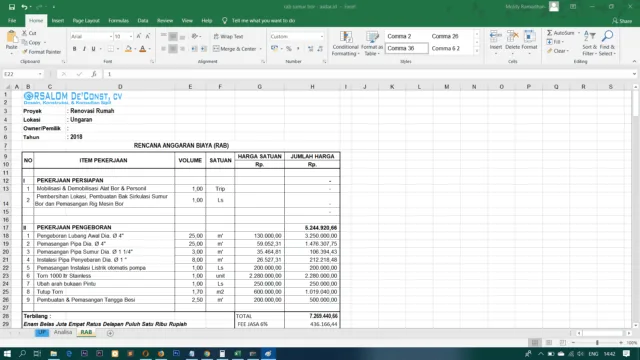Expand the formula bar

coord(634,74)
